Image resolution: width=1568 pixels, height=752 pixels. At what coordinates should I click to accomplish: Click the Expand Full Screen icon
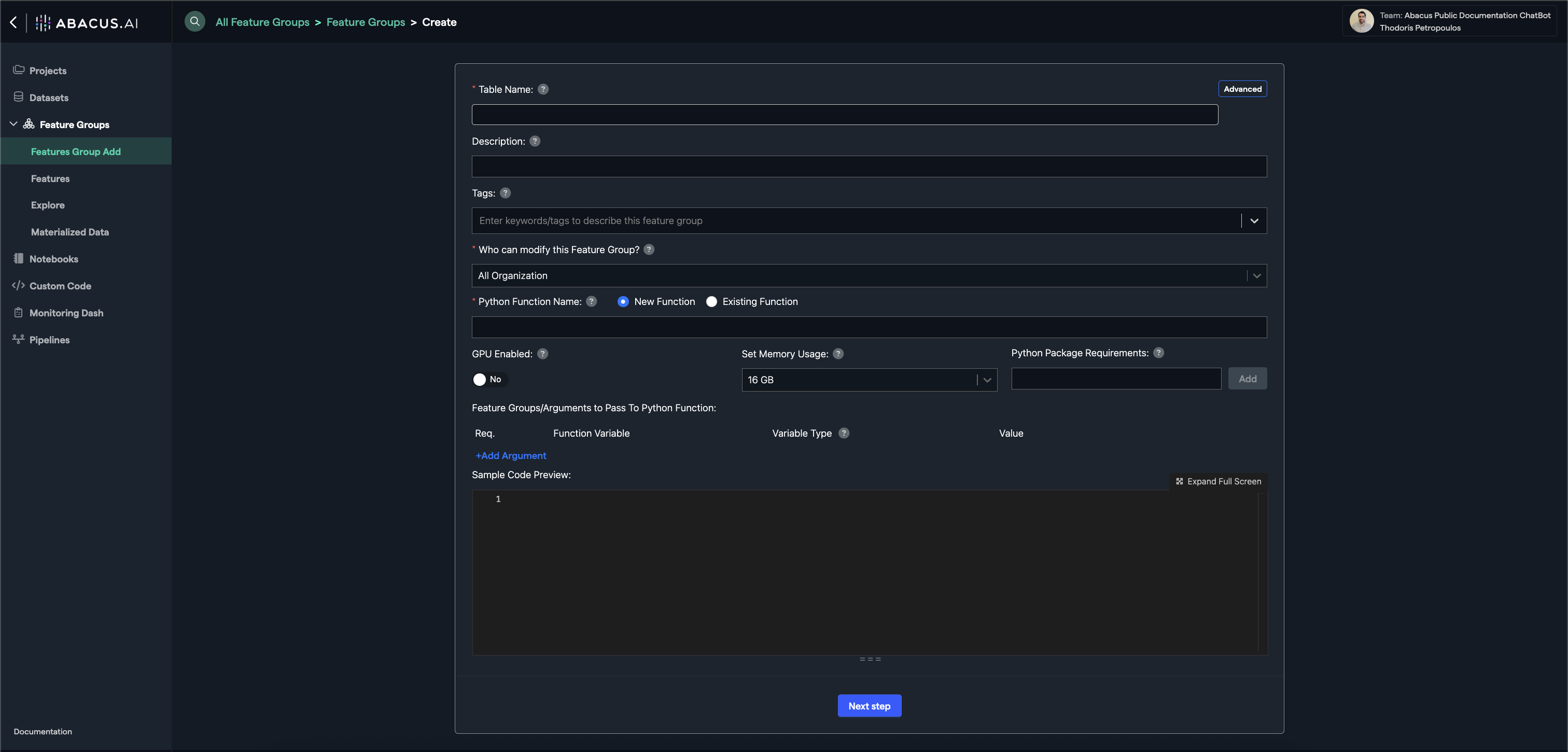pos(1179,481)
